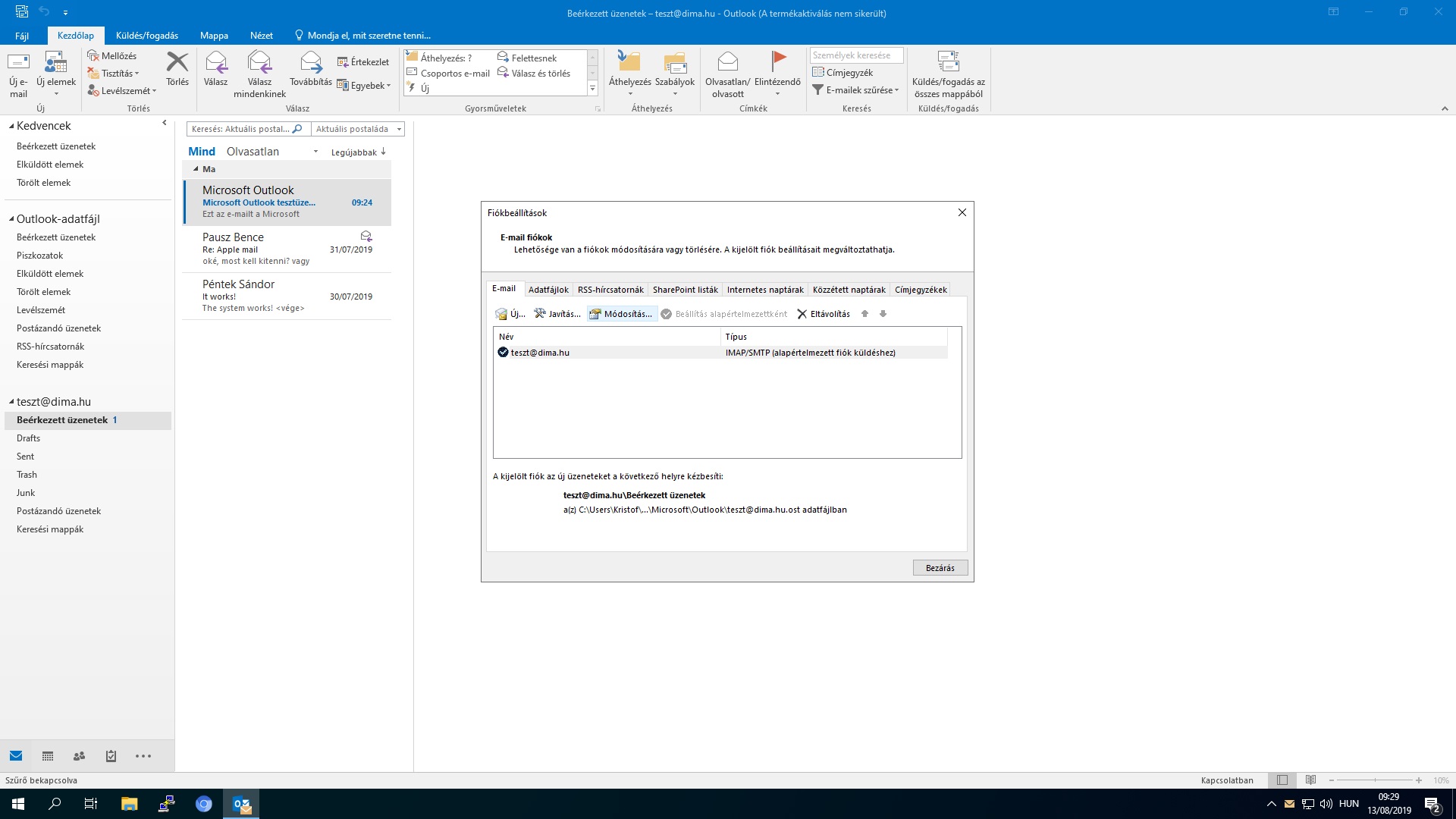The width and height of the screenshot is (1456, 819).
Task: Click the Személyek keresése search field
Action: [856, 55]
